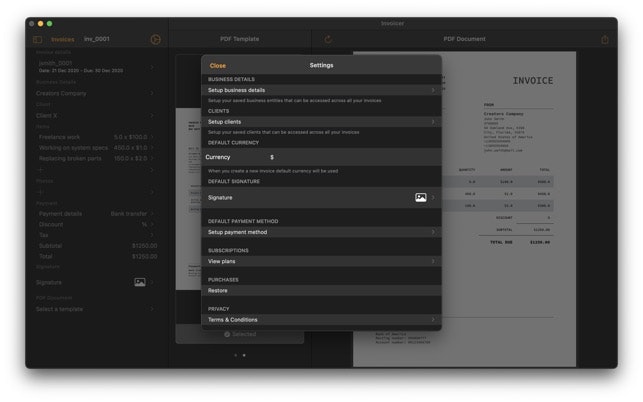Open Select a template row
Image resolution: width=643 pixels, height=402 pixels.
click(95, 309)
